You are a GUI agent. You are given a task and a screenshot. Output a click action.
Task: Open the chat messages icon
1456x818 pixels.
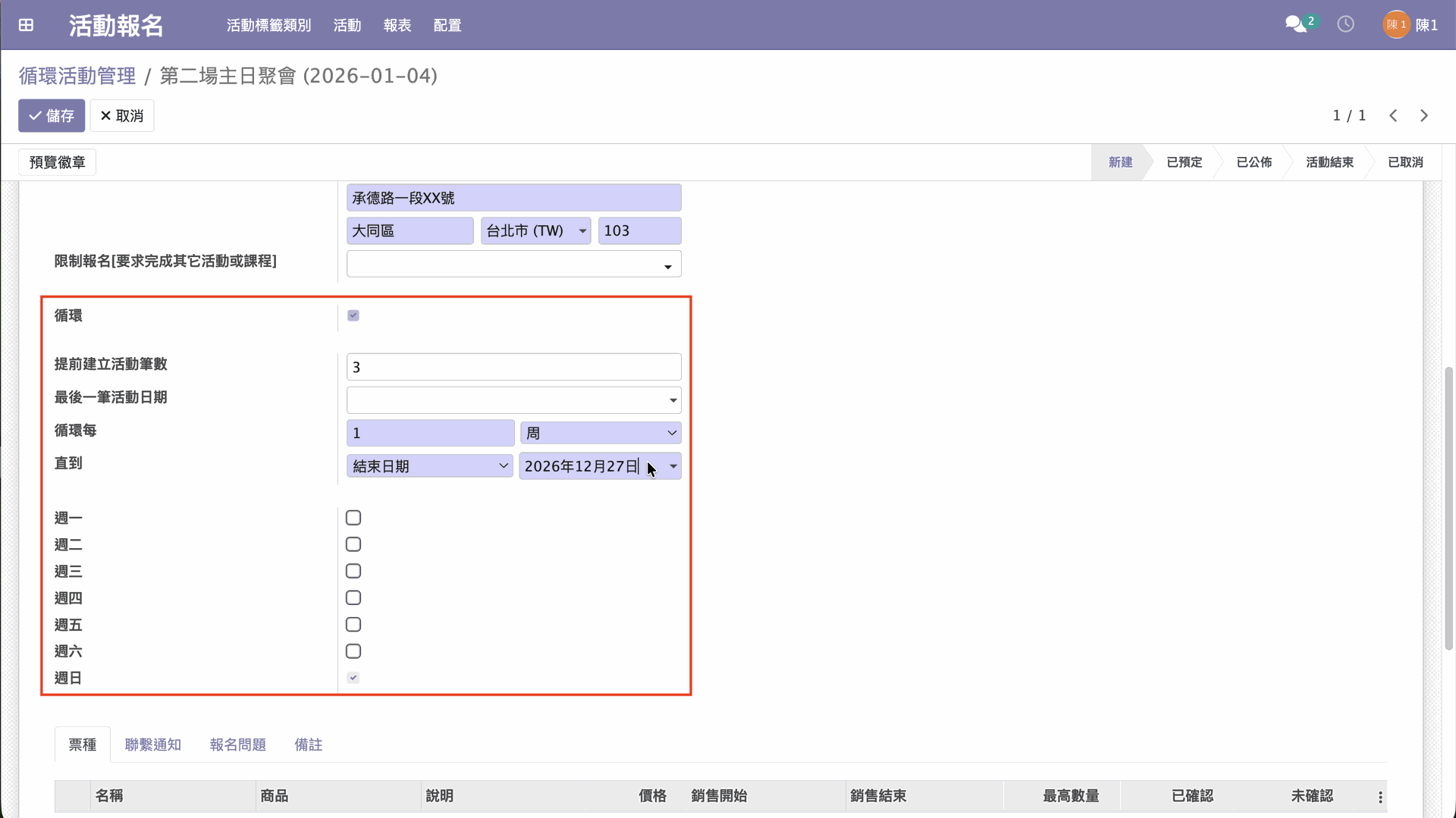point(1296,24)
